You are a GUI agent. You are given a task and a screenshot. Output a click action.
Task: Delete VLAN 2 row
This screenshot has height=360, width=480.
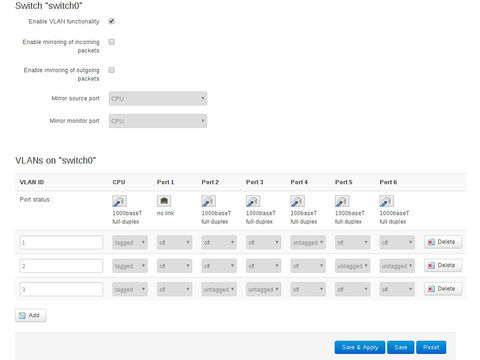coord(443,265)
